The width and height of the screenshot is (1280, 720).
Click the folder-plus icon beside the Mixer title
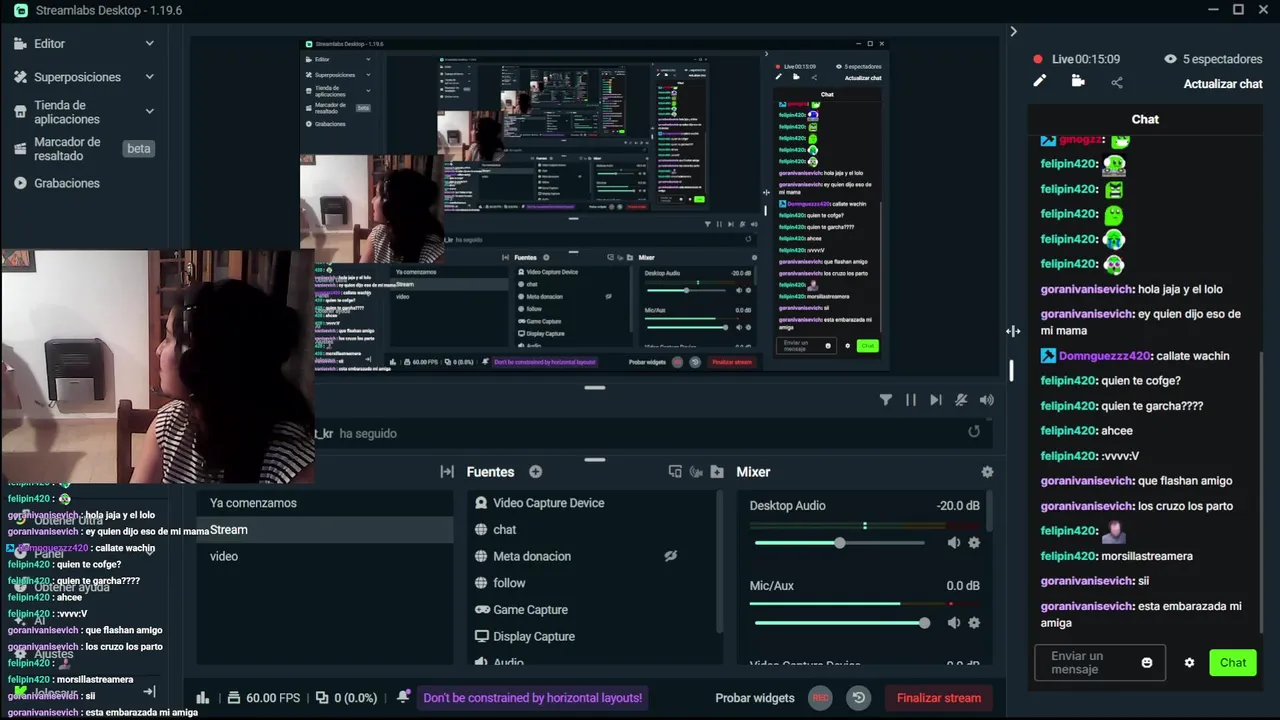click(x=717, y=472)
